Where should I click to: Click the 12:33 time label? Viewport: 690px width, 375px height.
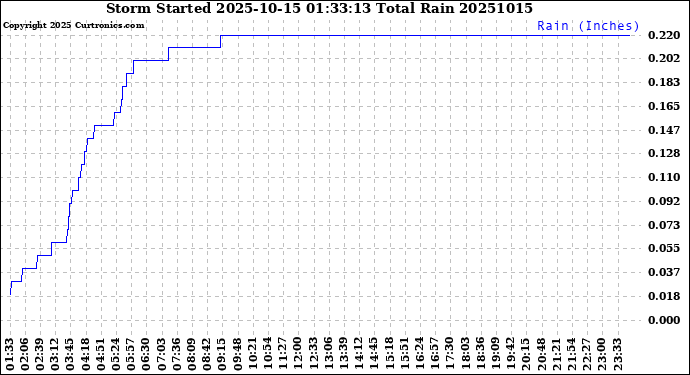[x=314, y=355]
